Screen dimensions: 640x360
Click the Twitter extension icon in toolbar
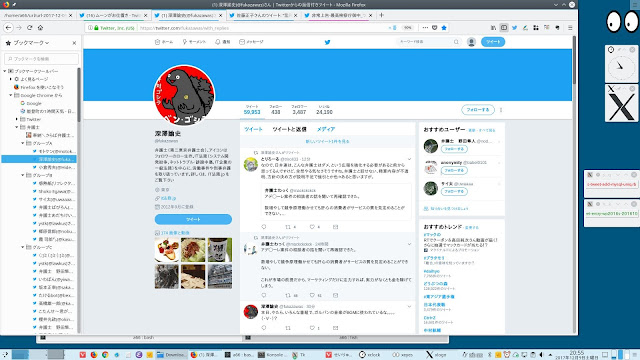(x=515, y=28)
